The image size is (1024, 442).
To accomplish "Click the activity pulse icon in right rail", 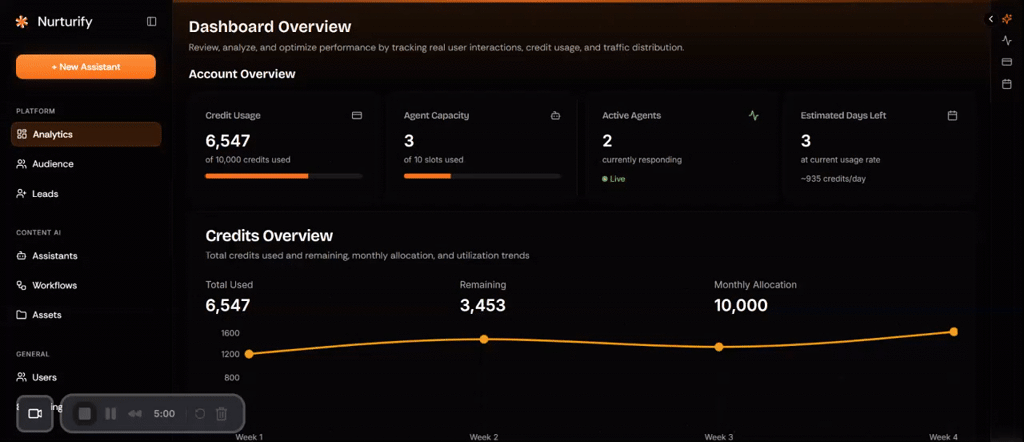I will click(1006, 40).
